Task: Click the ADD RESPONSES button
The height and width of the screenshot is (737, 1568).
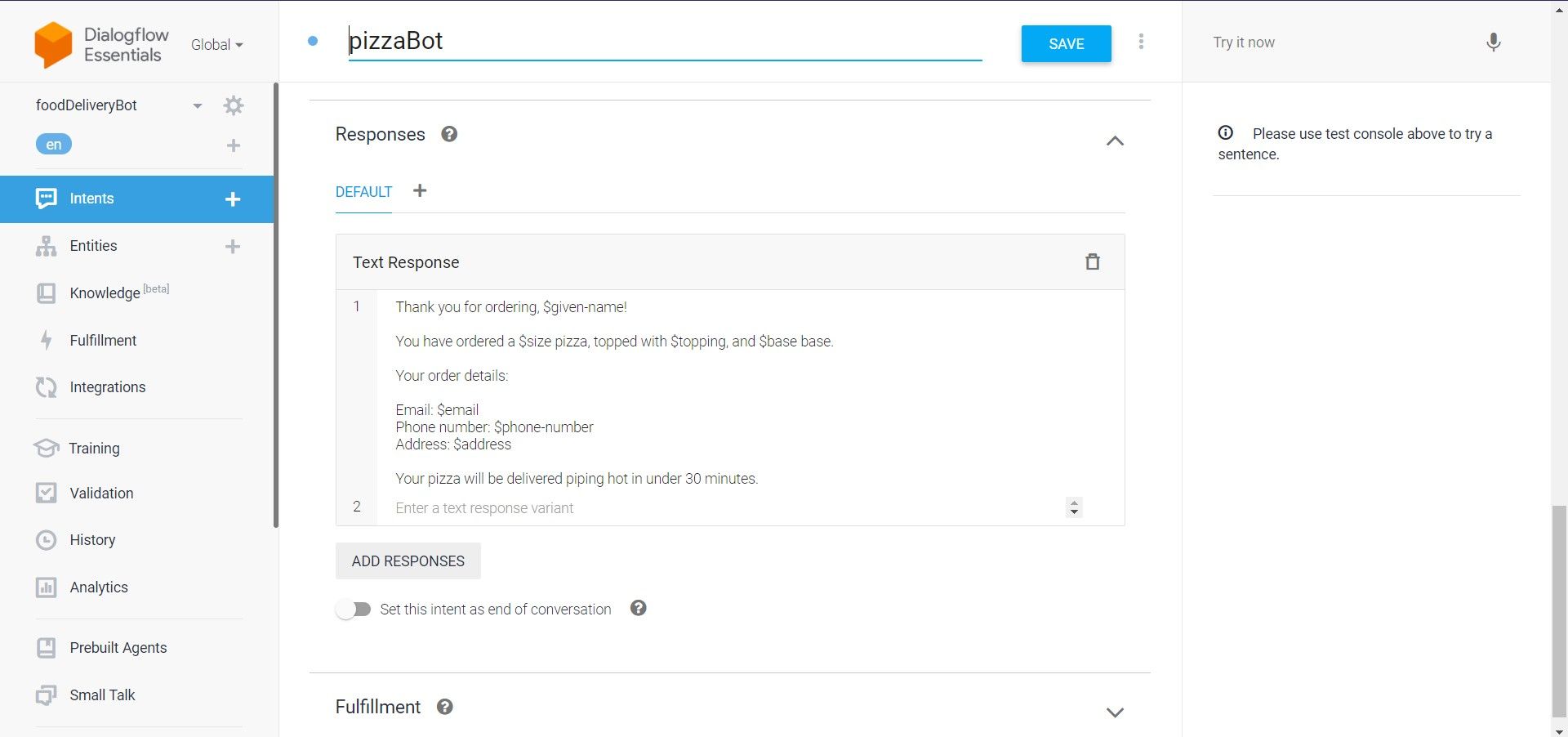Action: pos(408,561)
